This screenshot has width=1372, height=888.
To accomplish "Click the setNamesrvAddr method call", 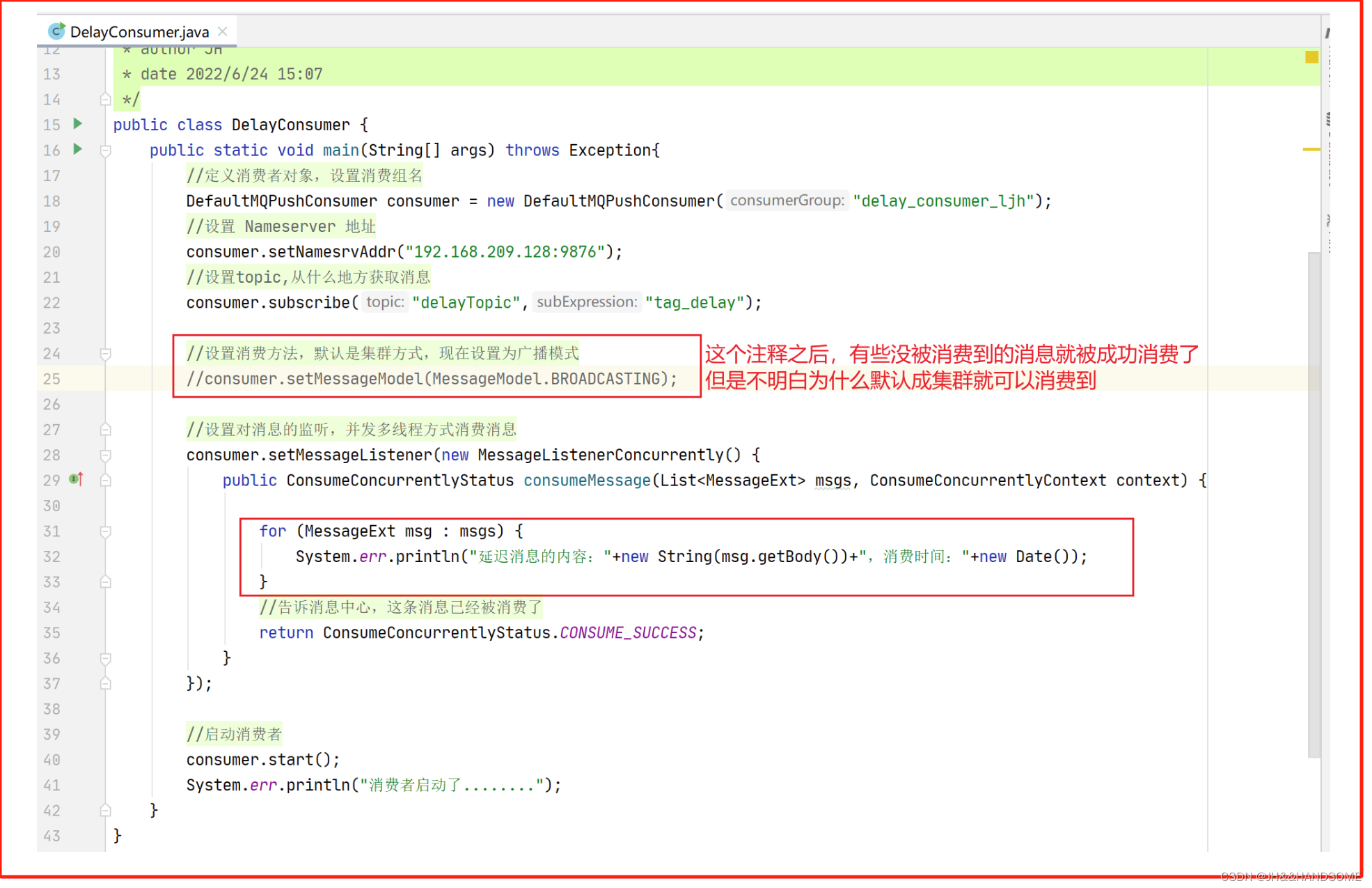I will (331, 251).
